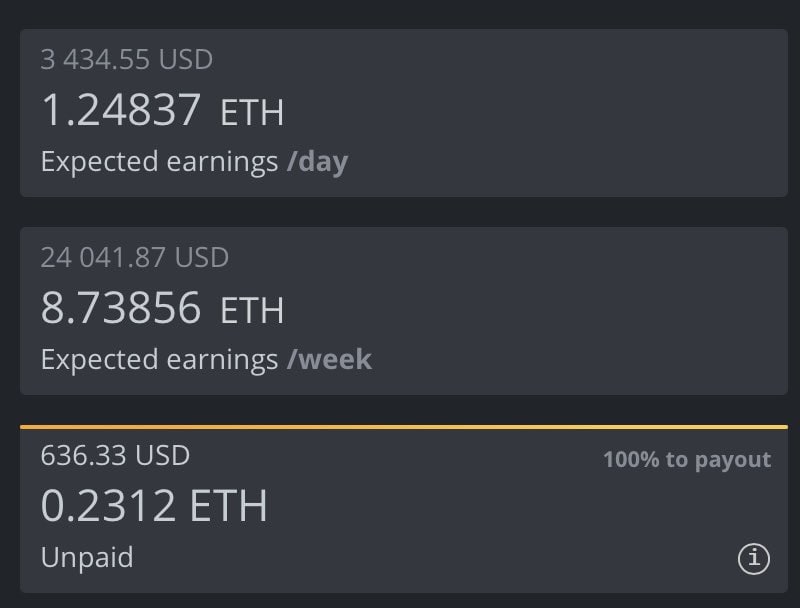Open the Expected earnings /week card
Screen dimensions: 800x608
click(x=404, y=311)
